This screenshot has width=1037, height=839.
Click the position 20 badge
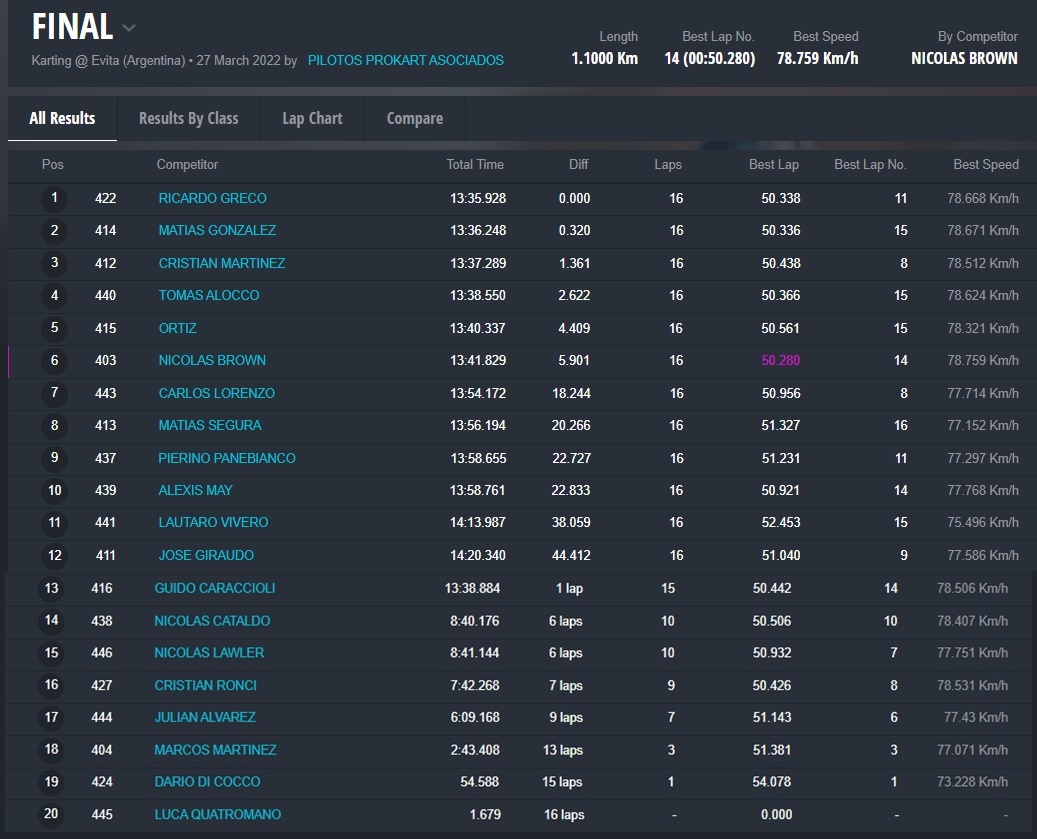(x=51, y=814)
